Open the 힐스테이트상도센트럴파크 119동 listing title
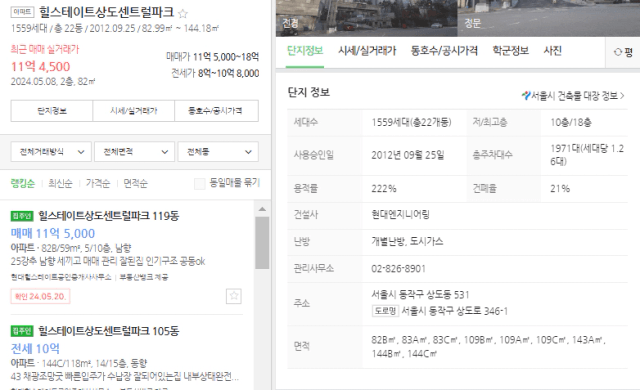The width and height of the screenshot is (640, 390). (109, 216)
